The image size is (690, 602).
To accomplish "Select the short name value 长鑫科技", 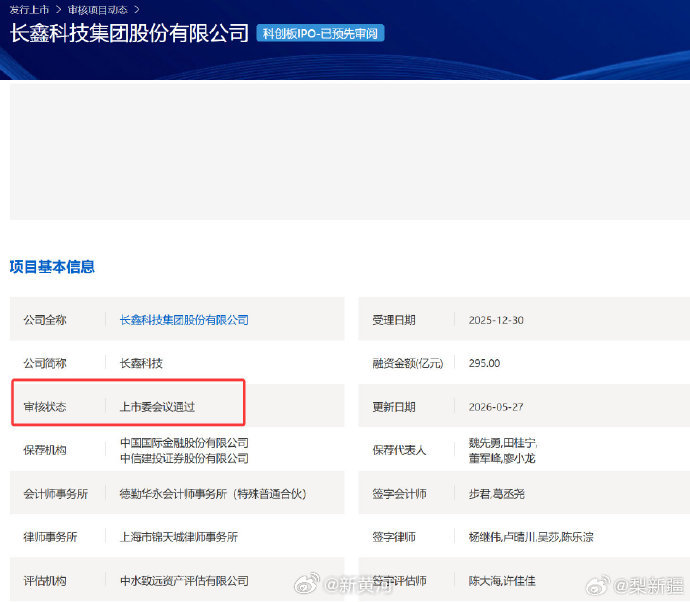I will coord(141,363).
